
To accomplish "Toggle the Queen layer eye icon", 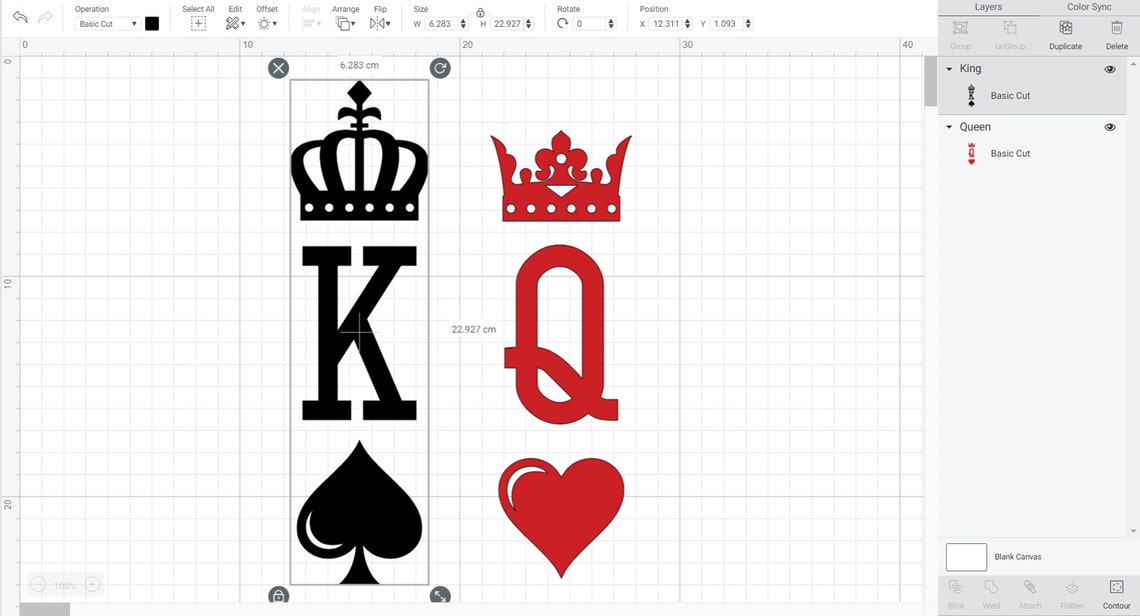I will (1110, 127).
